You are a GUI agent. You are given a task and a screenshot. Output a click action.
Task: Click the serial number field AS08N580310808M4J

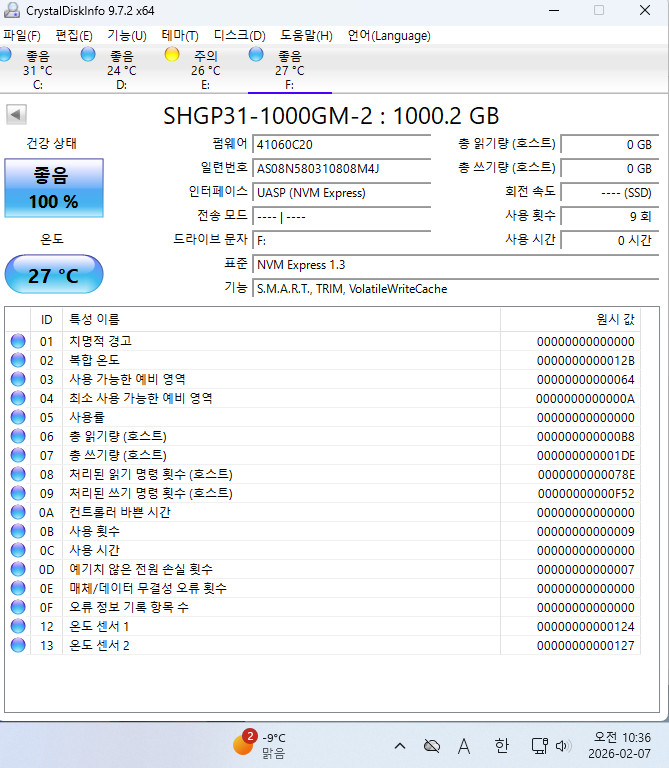tap(341, 168)
